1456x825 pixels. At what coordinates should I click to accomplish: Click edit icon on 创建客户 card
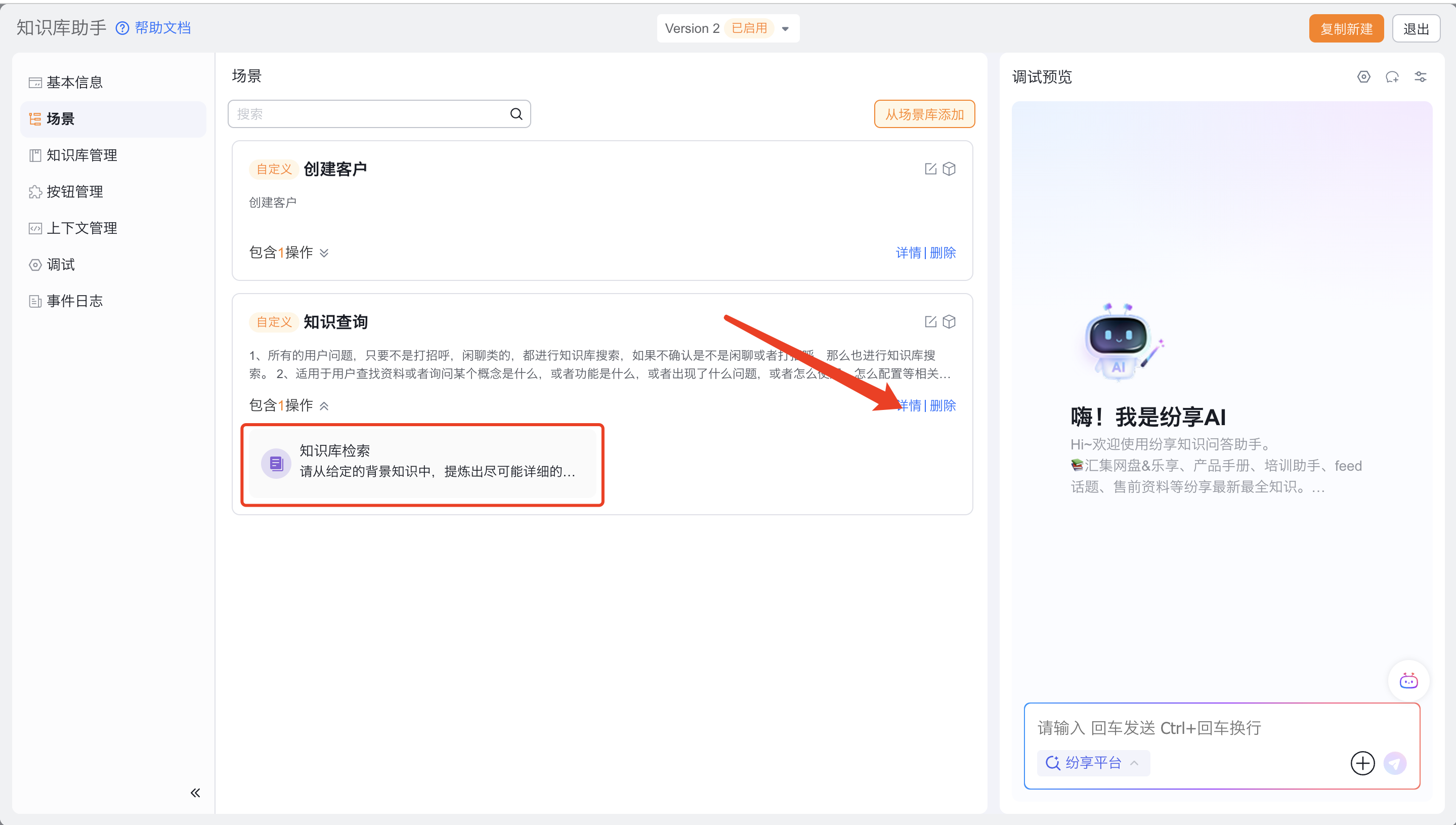(930, 169)
